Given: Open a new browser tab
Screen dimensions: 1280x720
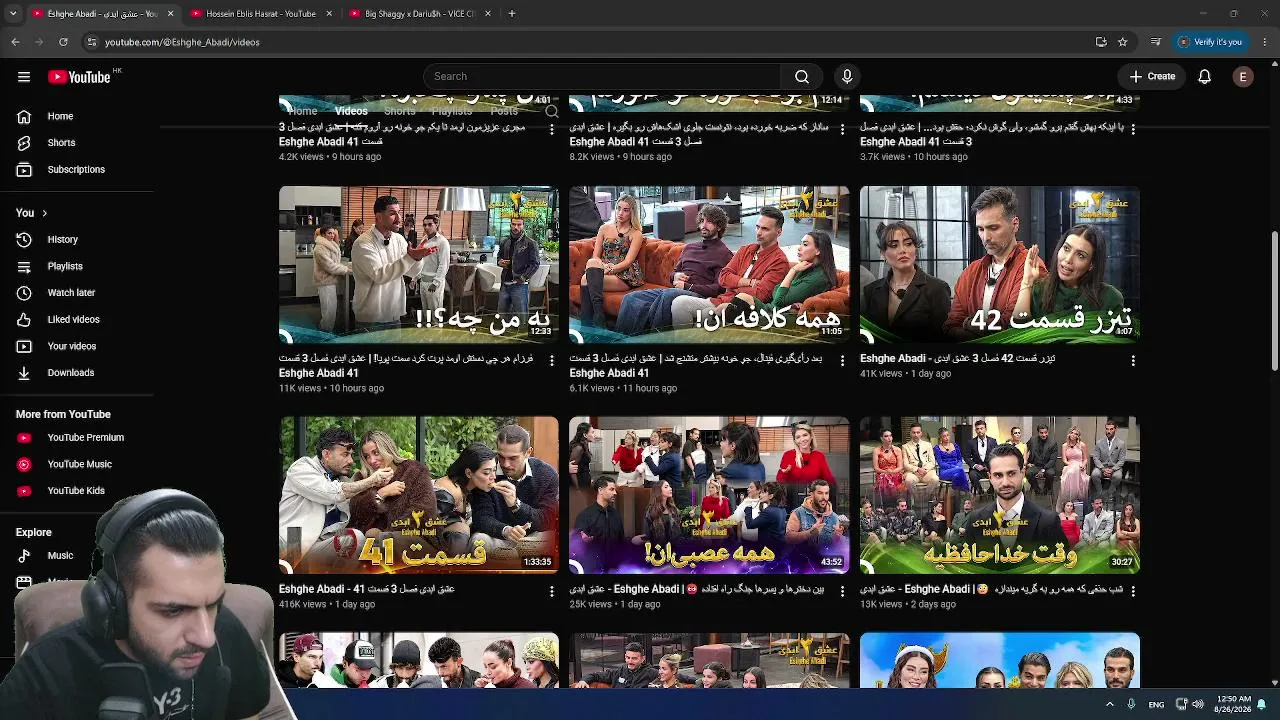Looking at the screenshot, I should 511,14.
